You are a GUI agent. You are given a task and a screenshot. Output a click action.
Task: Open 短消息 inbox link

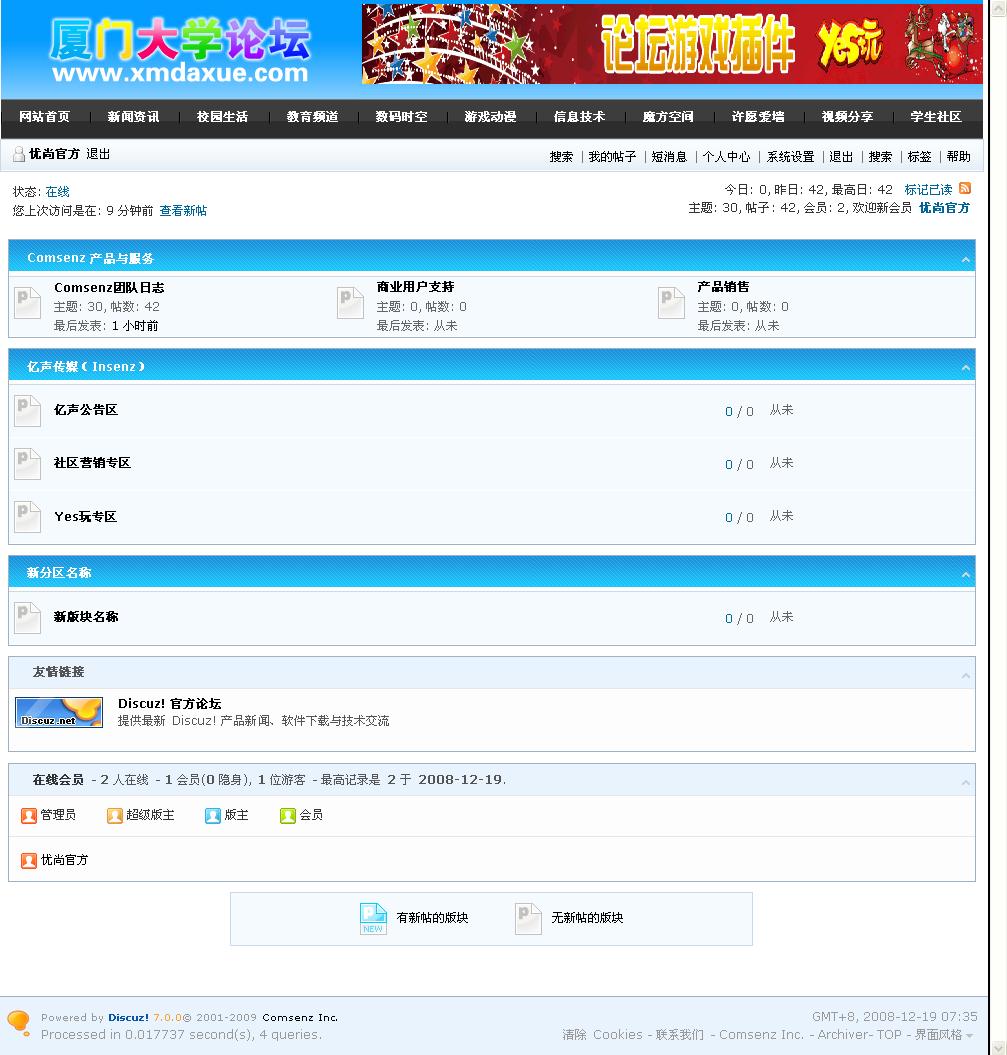click(x=669, y=157)
